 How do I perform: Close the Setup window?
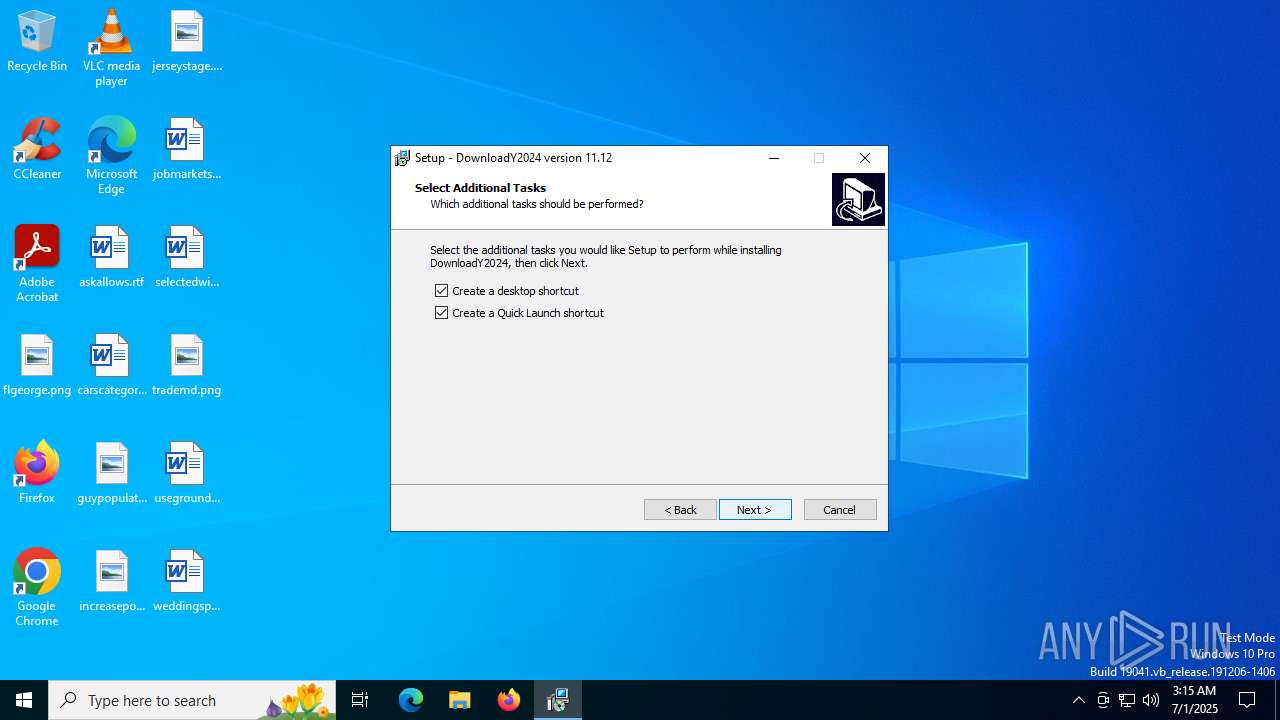(865, 158)
